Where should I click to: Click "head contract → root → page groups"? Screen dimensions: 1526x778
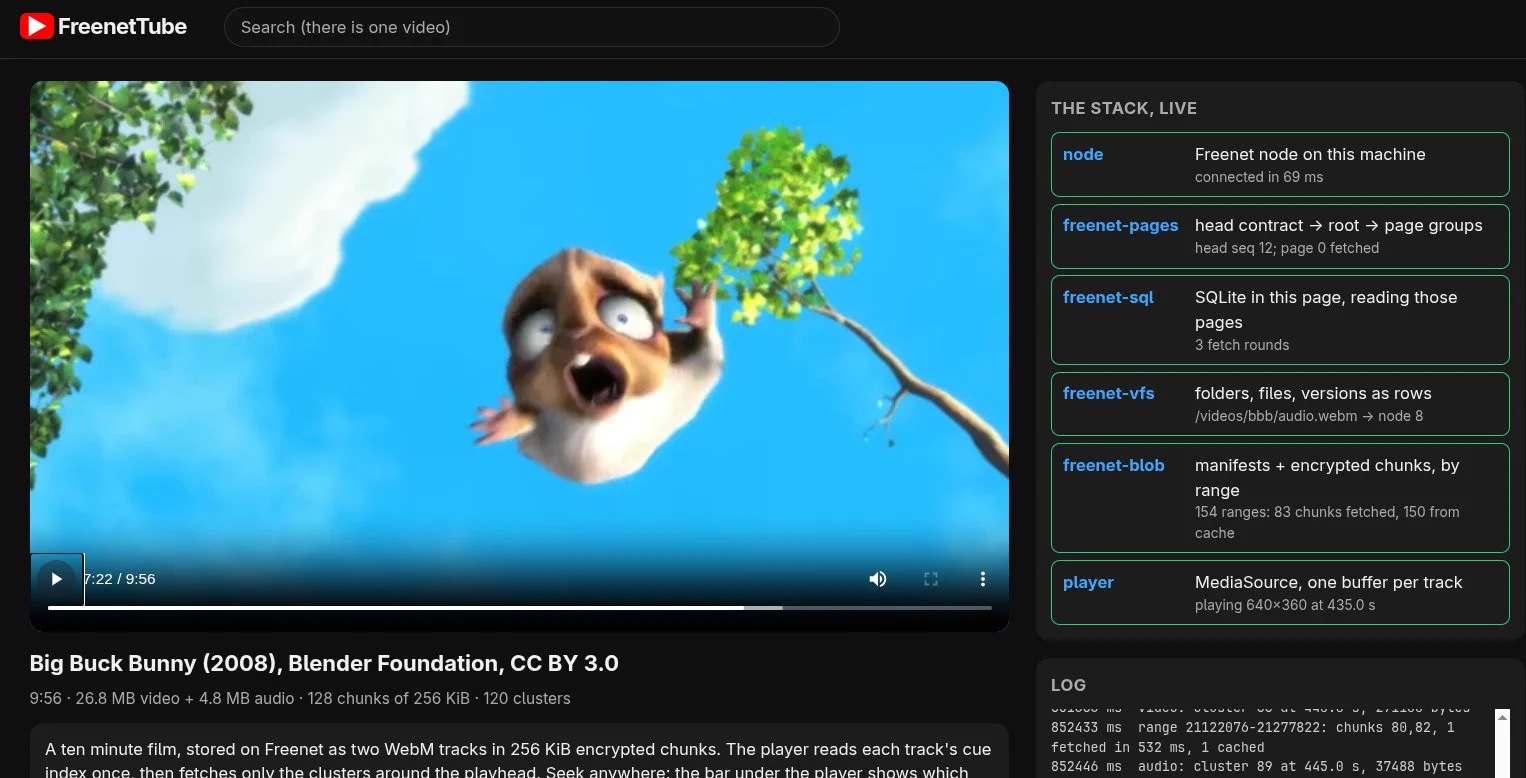1339,225
